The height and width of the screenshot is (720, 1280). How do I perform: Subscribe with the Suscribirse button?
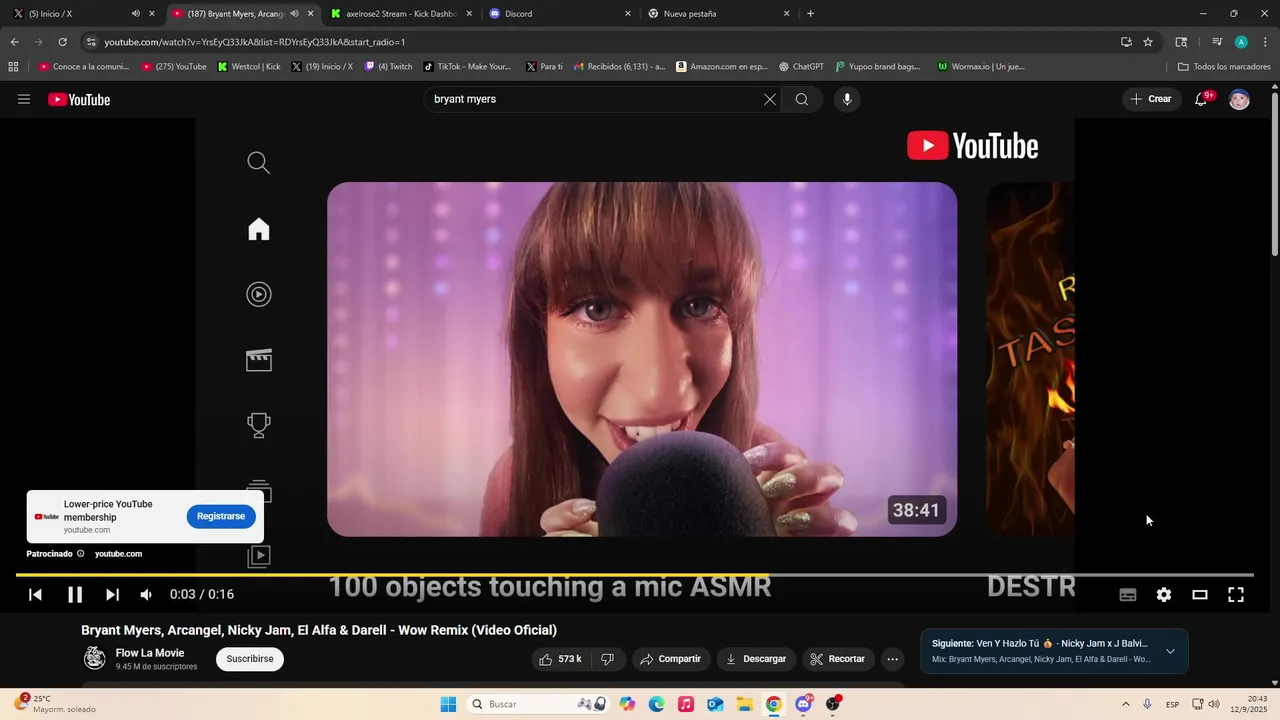tap(250, 659)
